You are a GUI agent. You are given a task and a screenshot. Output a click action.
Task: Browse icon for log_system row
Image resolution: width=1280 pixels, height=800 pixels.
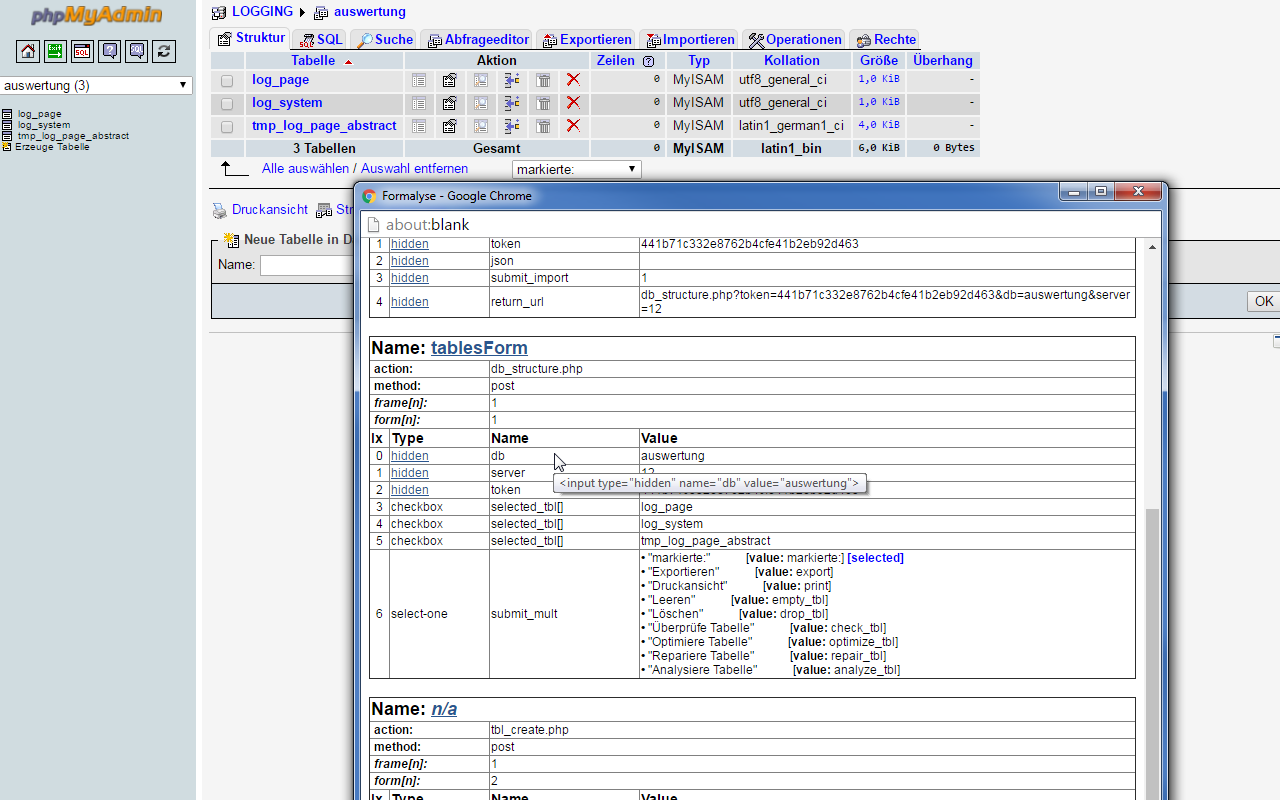(x=419, y=103)
